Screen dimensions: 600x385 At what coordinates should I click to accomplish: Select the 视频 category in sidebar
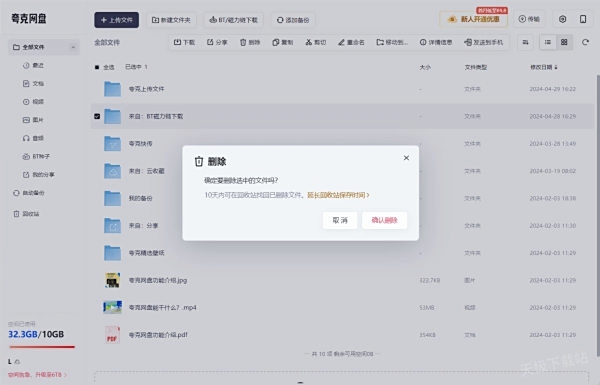[x=33, y=102]
